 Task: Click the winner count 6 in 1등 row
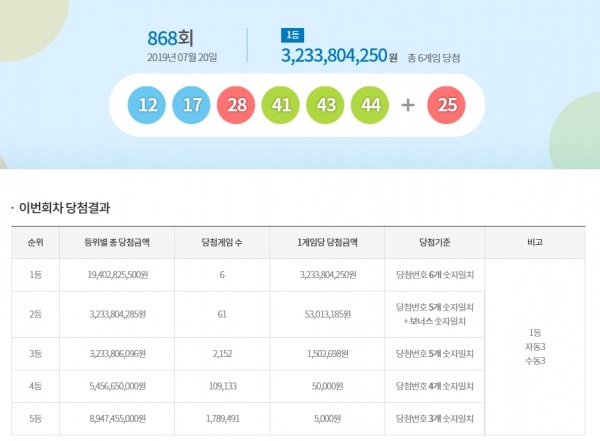click(222, 275)
